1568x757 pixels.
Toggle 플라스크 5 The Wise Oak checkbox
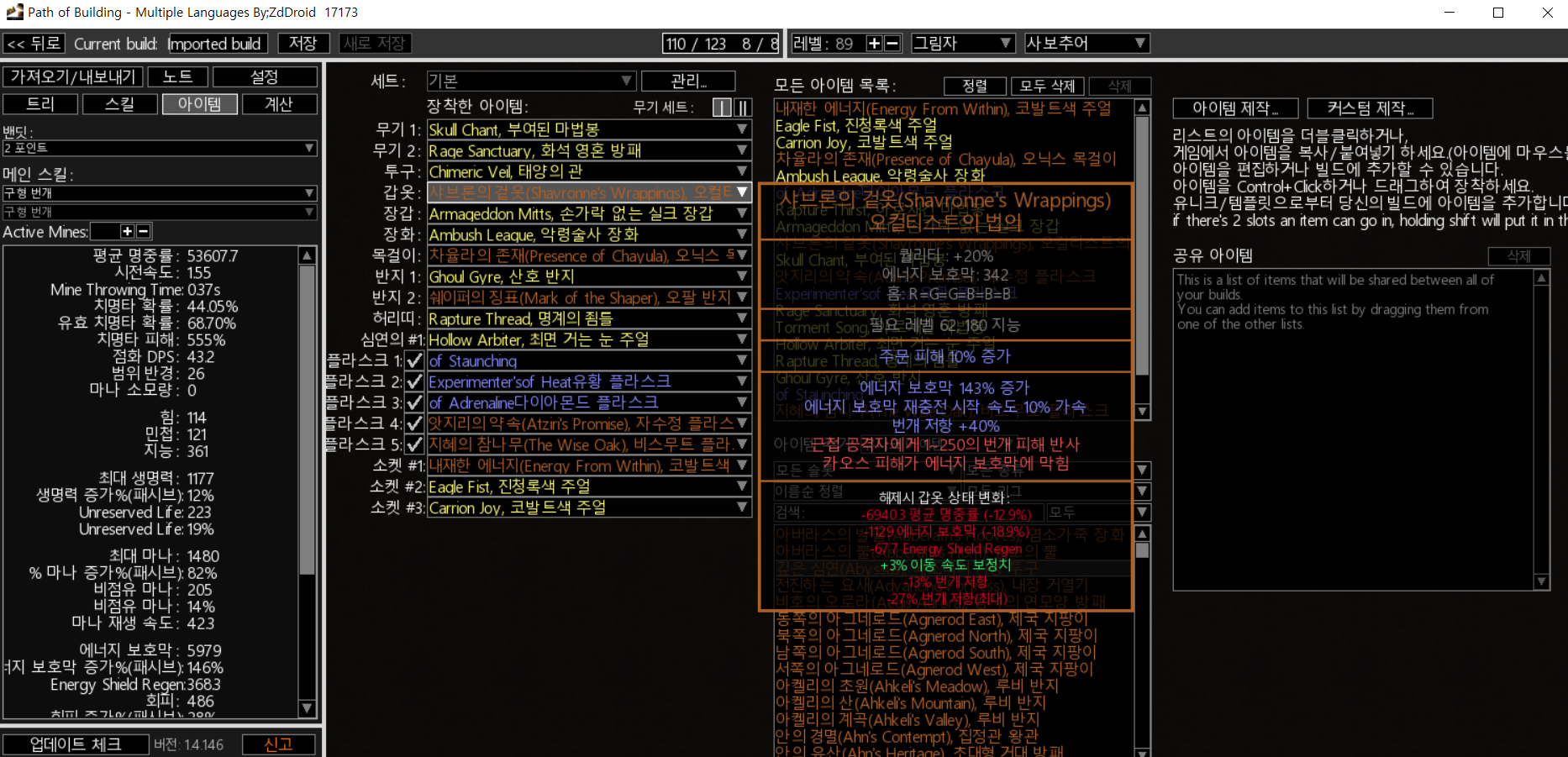[414, 444]
